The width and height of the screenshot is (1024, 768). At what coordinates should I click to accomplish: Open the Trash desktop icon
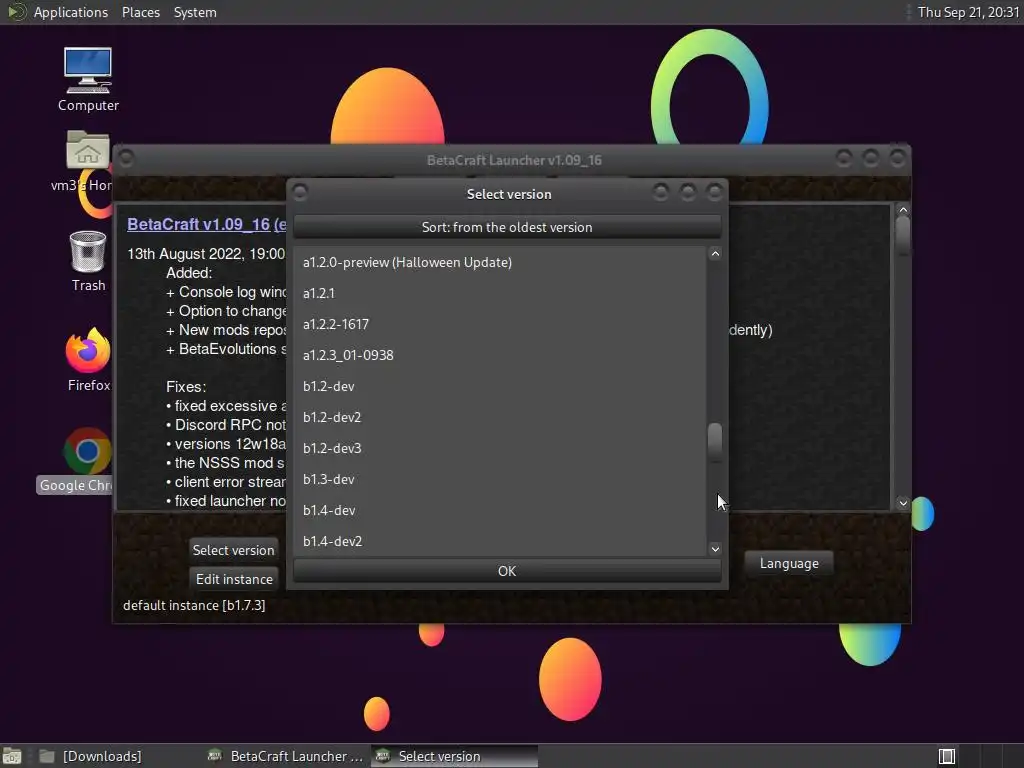[x=88, y=261]
